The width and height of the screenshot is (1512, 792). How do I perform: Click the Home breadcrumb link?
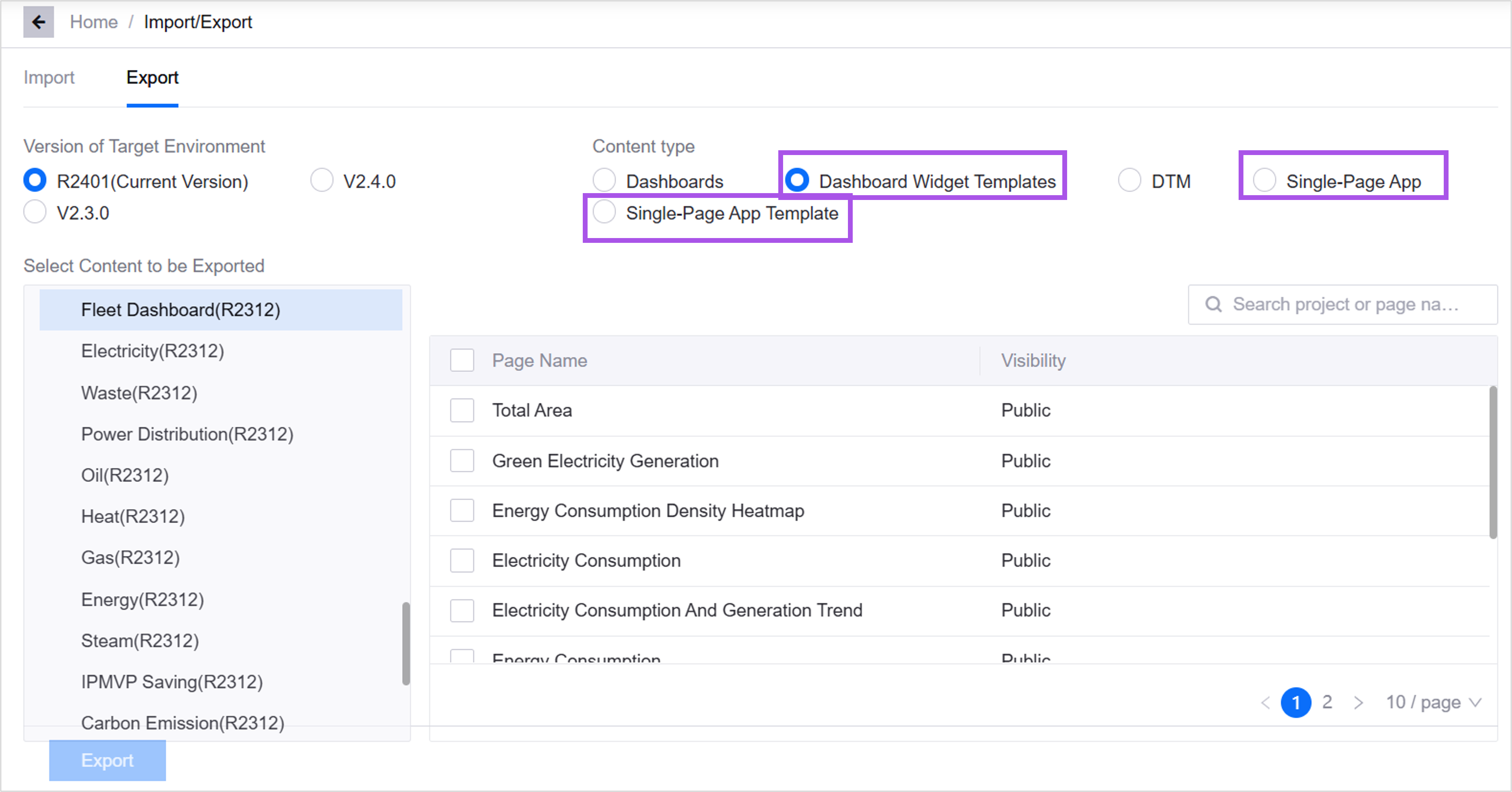click(93, 22)
